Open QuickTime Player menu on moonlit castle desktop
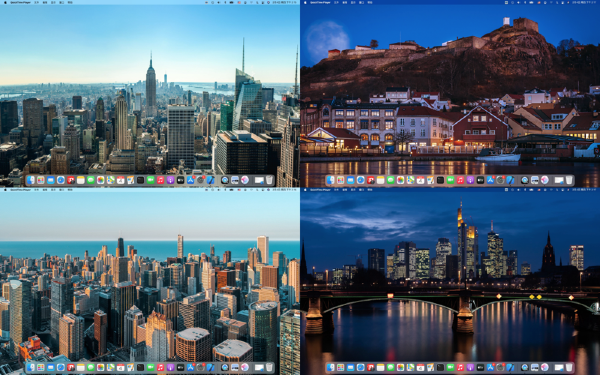 tap(320, 2)
